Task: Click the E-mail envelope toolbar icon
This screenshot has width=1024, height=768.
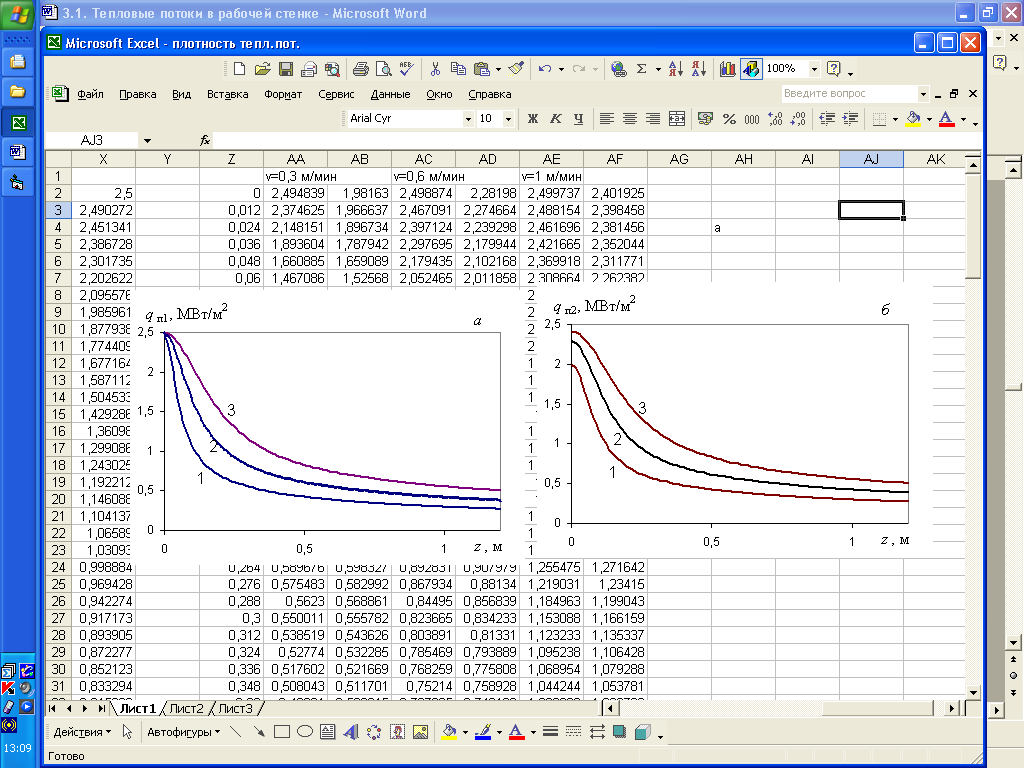Action: coord(309,69)
